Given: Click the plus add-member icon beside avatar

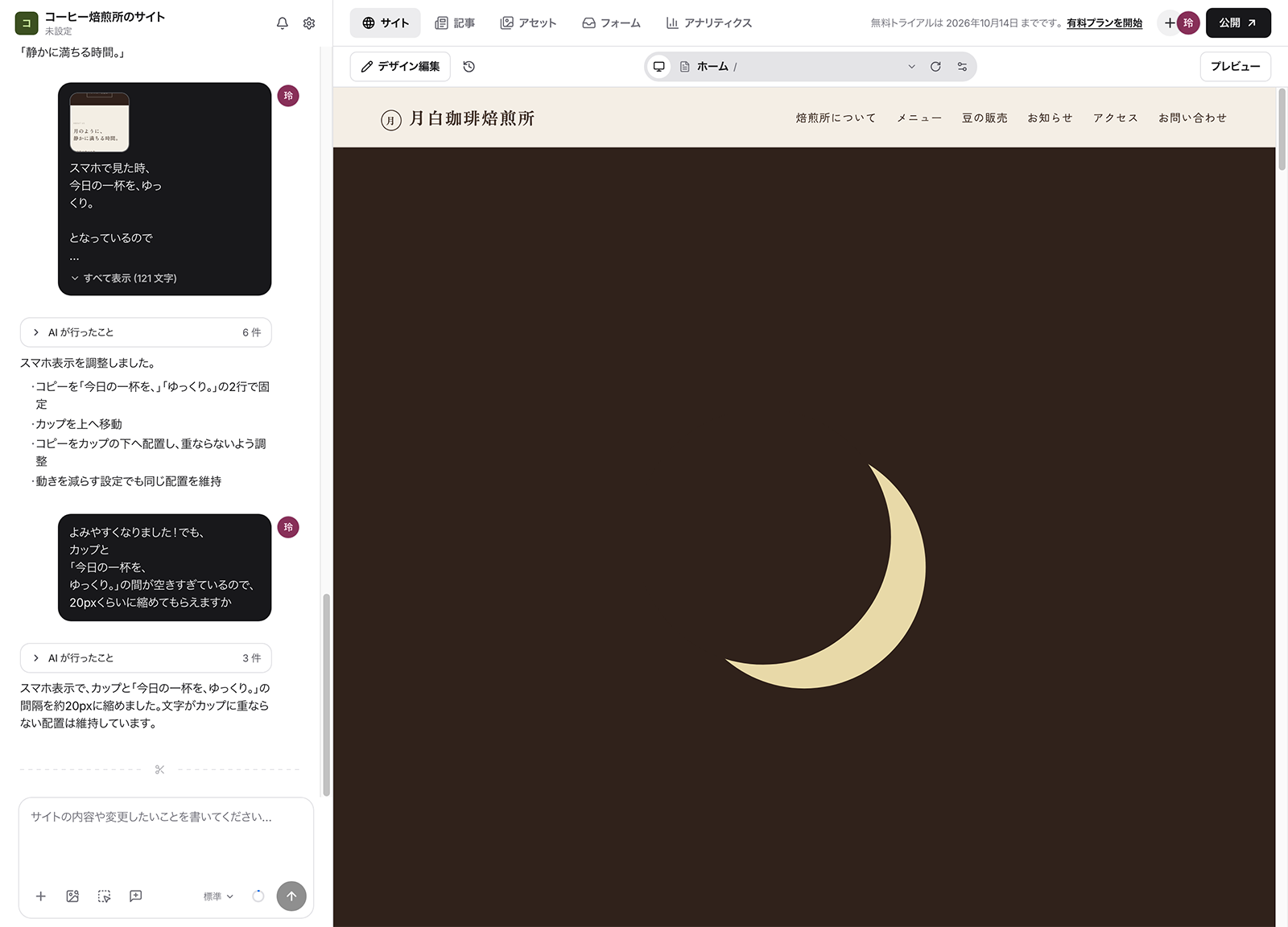Looking at the screenshot, I should pyautogui.click(x=1169, y=23).
